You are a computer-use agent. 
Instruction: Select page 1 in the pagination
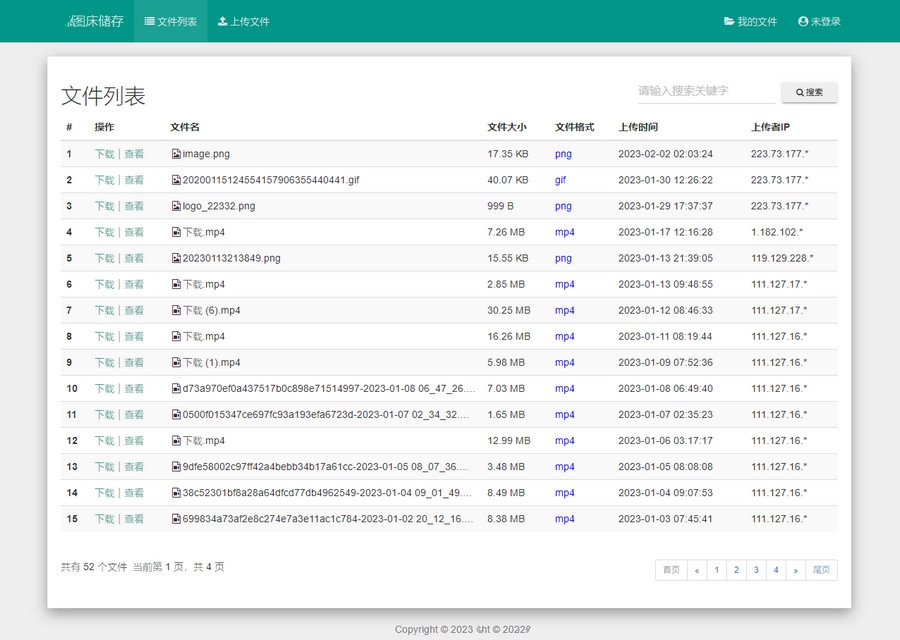coord(716,570)
